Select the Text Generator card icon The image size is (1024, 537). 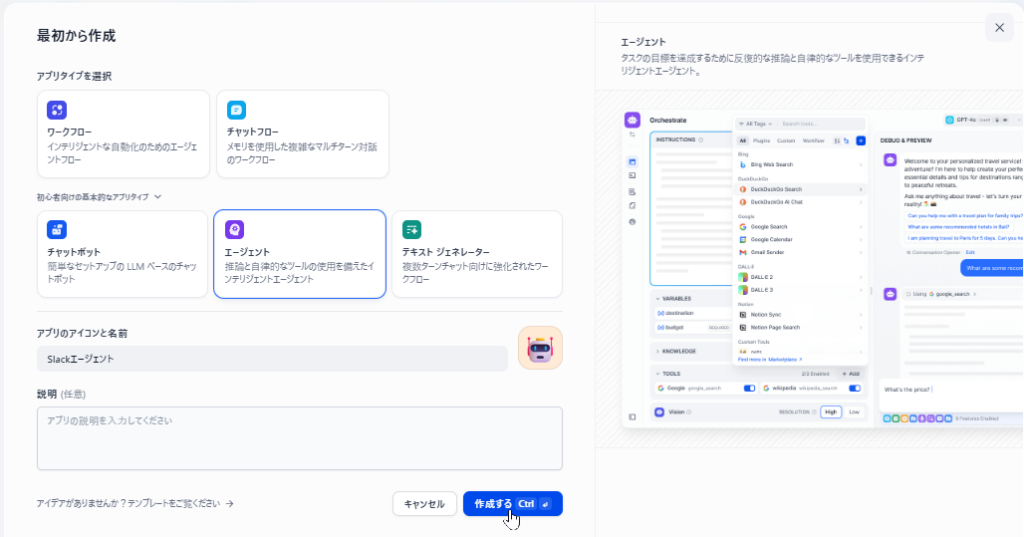click(x=412, y=230)
